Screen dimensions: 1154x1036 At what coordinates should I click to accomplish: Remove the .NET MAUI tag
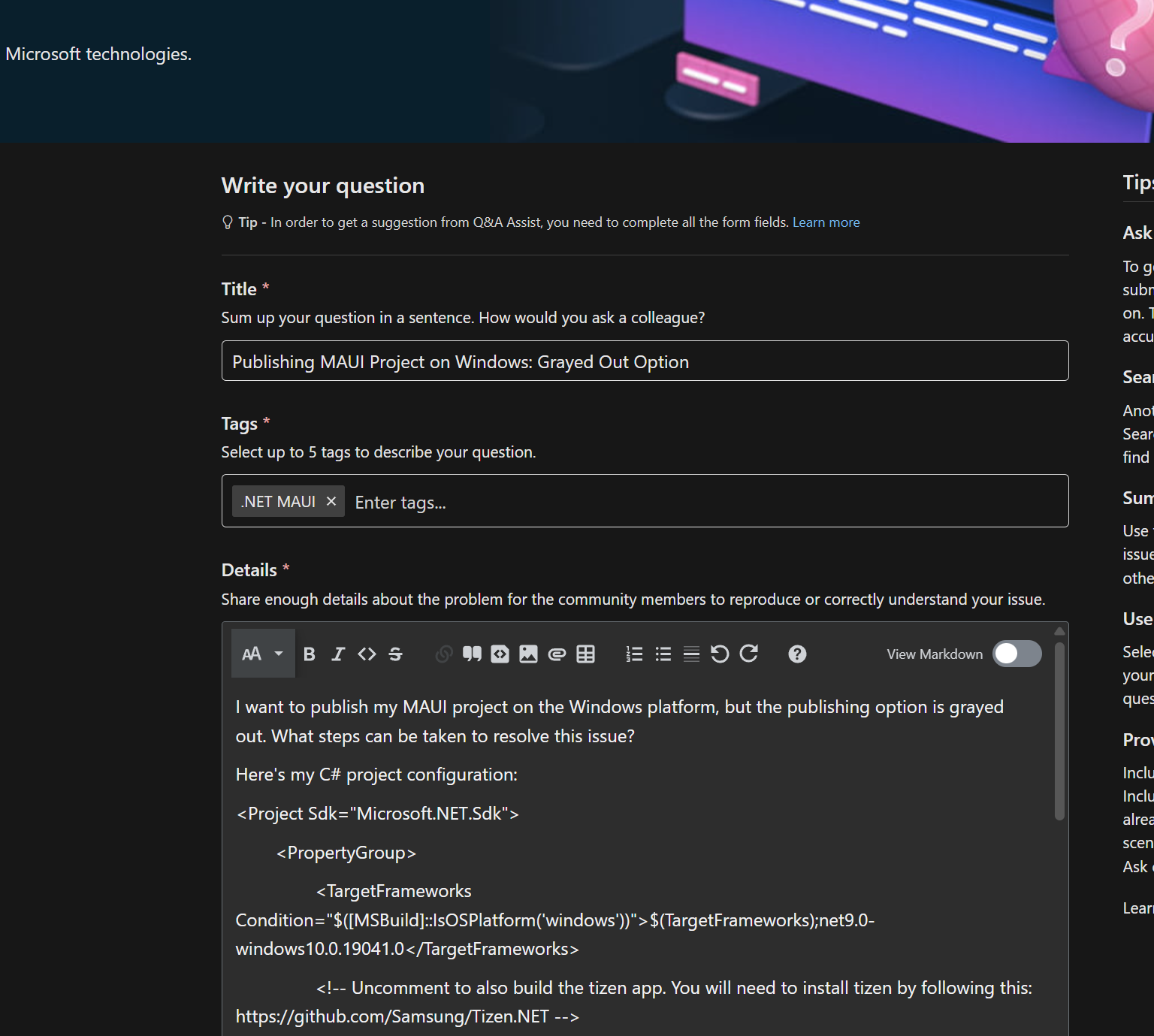coord(331,501)
